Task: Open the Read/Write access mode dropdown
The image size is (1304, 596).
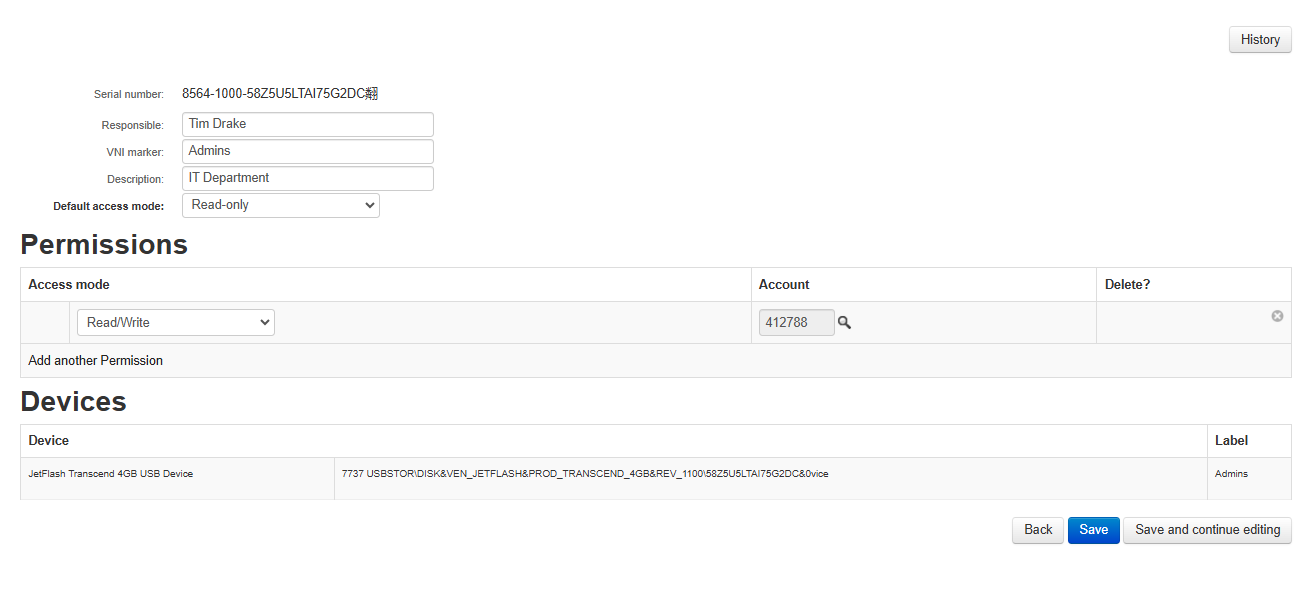Action: [175, 322]
